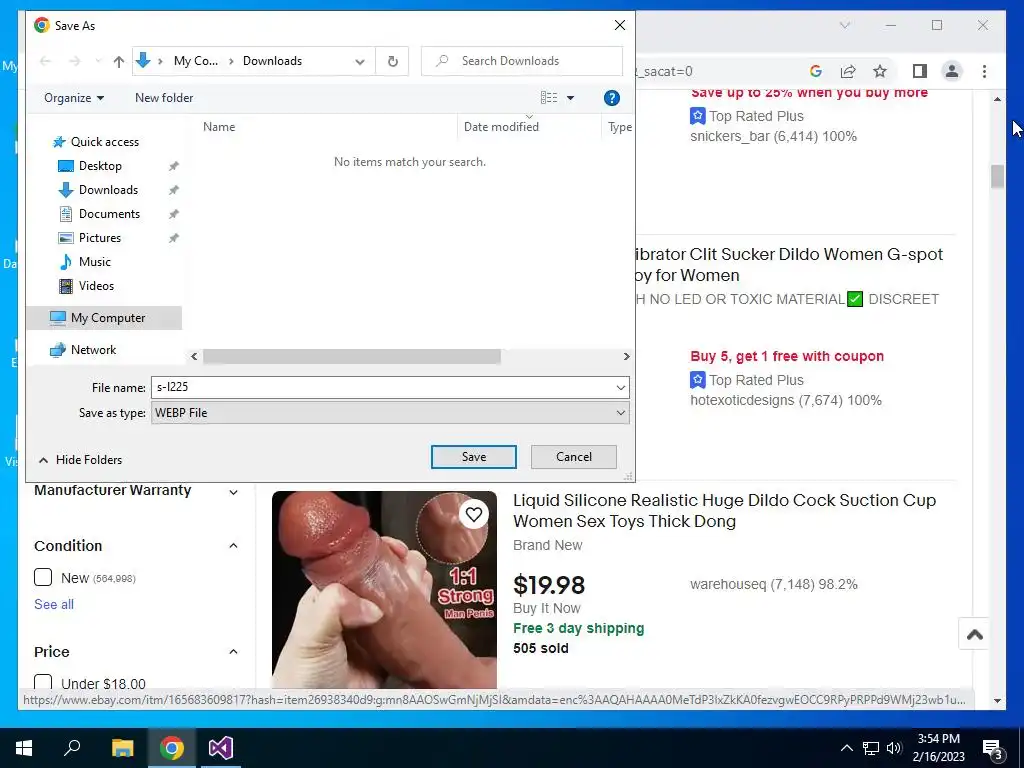Viewport: 1024px width, 768px height.
Task: Expand the address path history dropdown
Action: coord(360,61)
